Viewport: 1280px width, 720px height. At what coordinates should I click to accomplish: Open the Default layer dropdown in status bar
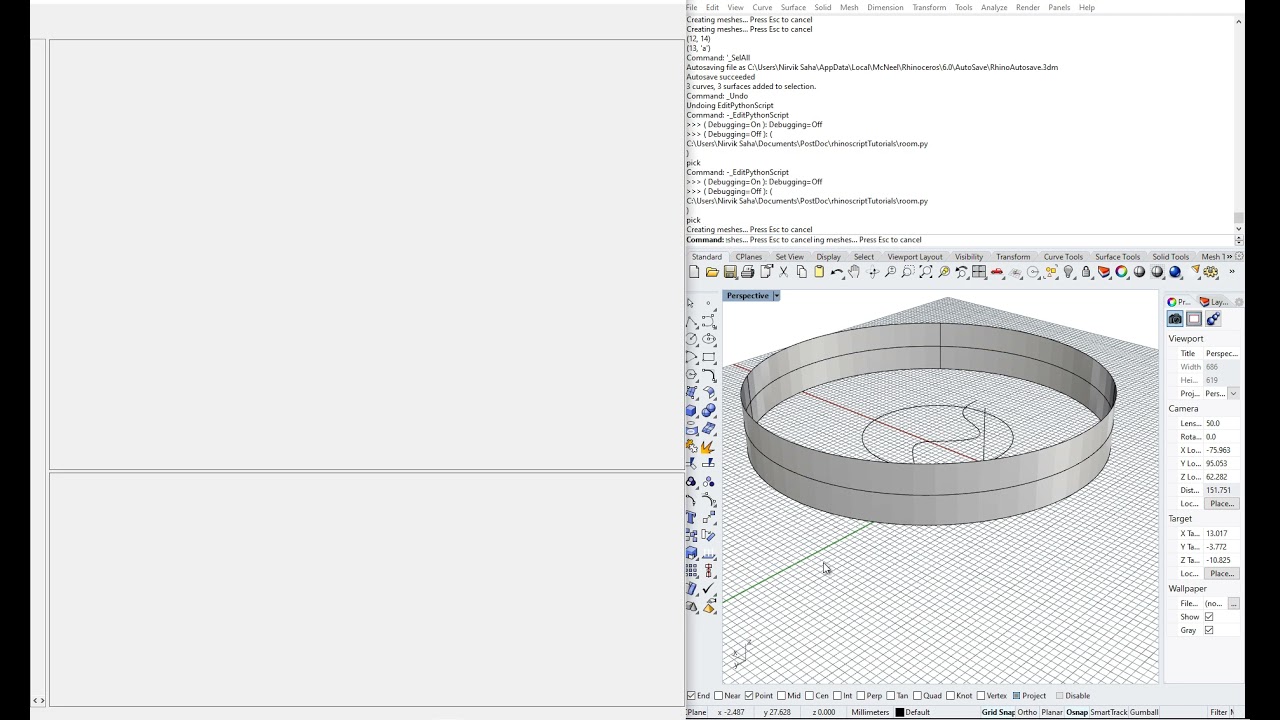[918, 712]
